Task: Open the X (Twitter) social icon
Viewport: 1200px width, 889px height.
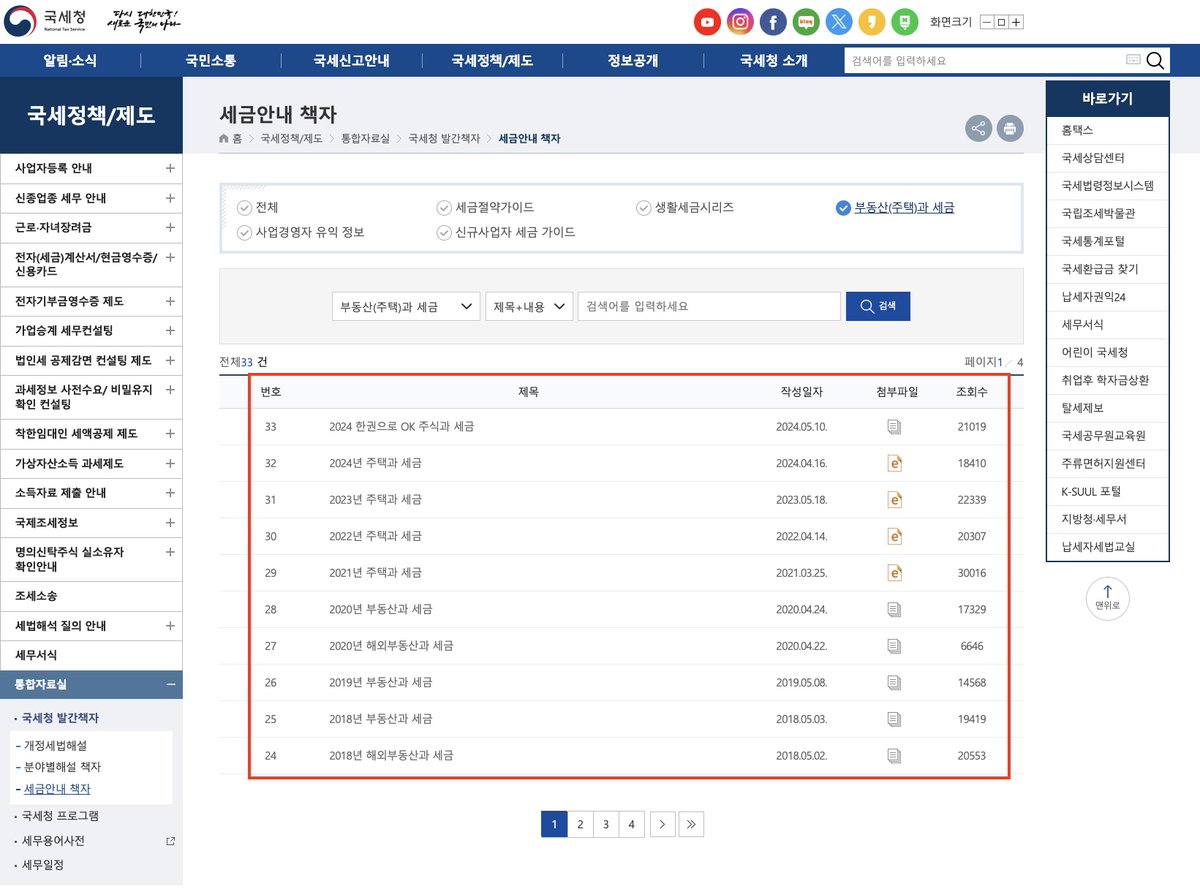Action: click(x=839, y=21)
